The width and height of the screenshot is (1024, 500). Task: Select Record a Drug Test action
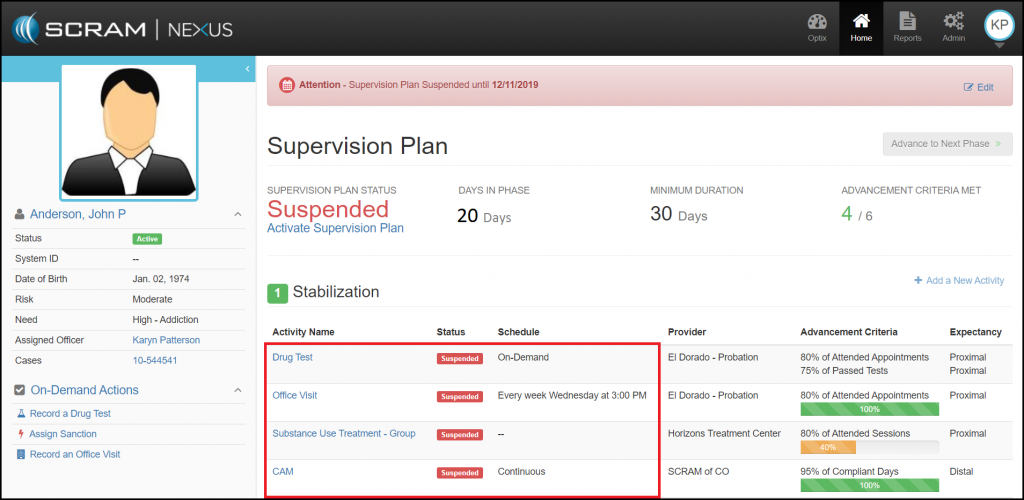click(x=69, y=414)
